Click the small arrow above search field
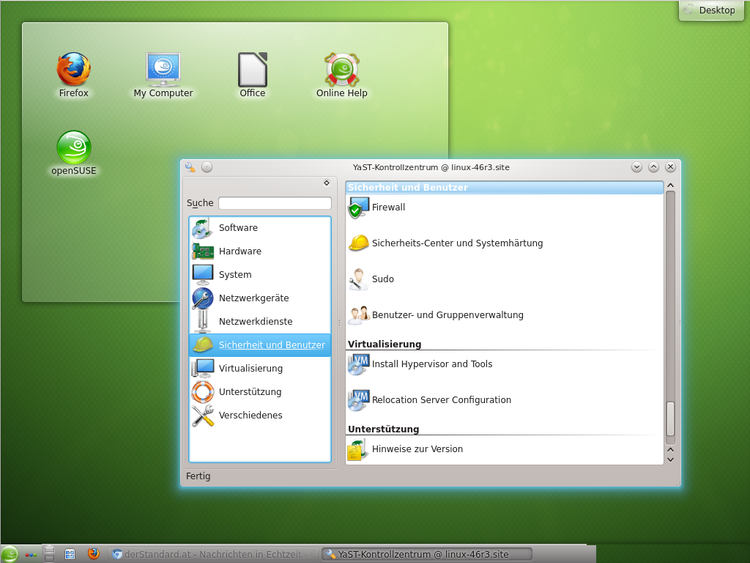Screen dimensions: 750x563 click(x=326, y=183)
